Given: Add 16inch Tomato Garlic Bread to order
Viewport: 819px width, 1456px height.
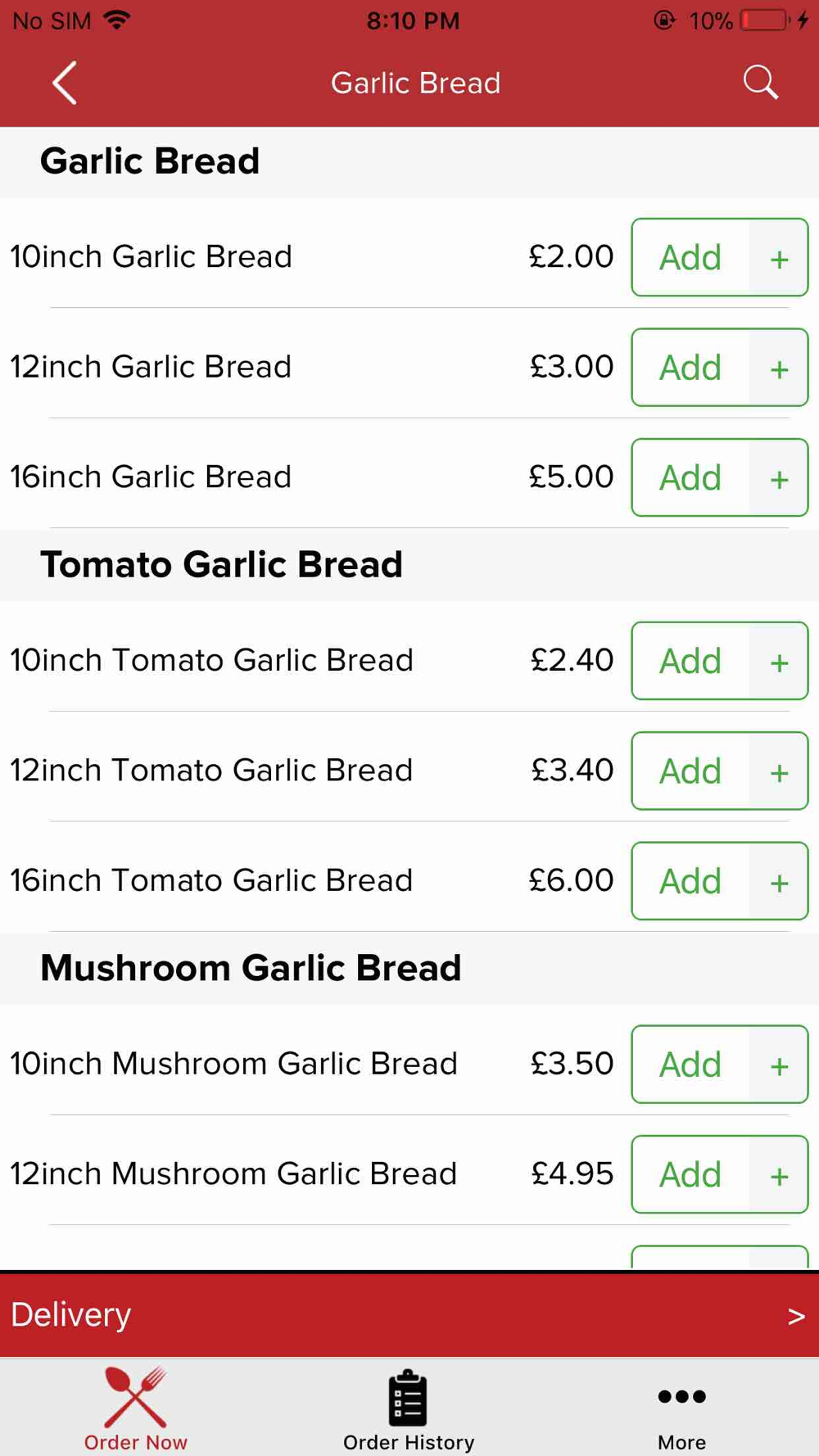Looking at the screenshot, I should (690, 881).
